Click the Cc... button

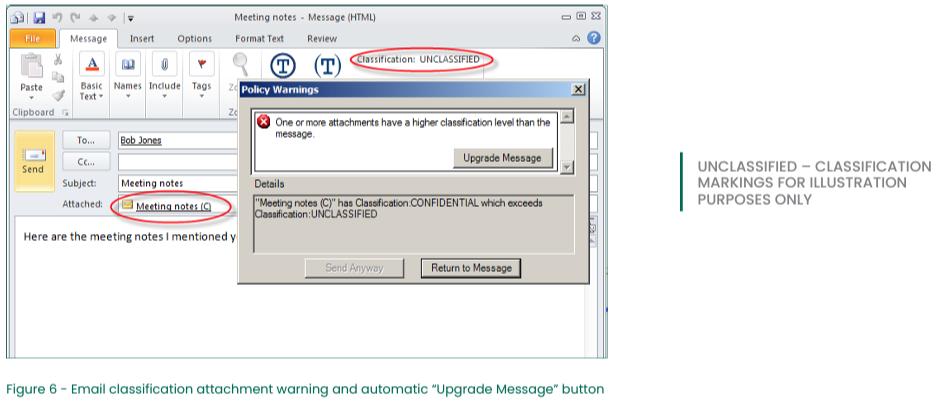click(86, 162)
